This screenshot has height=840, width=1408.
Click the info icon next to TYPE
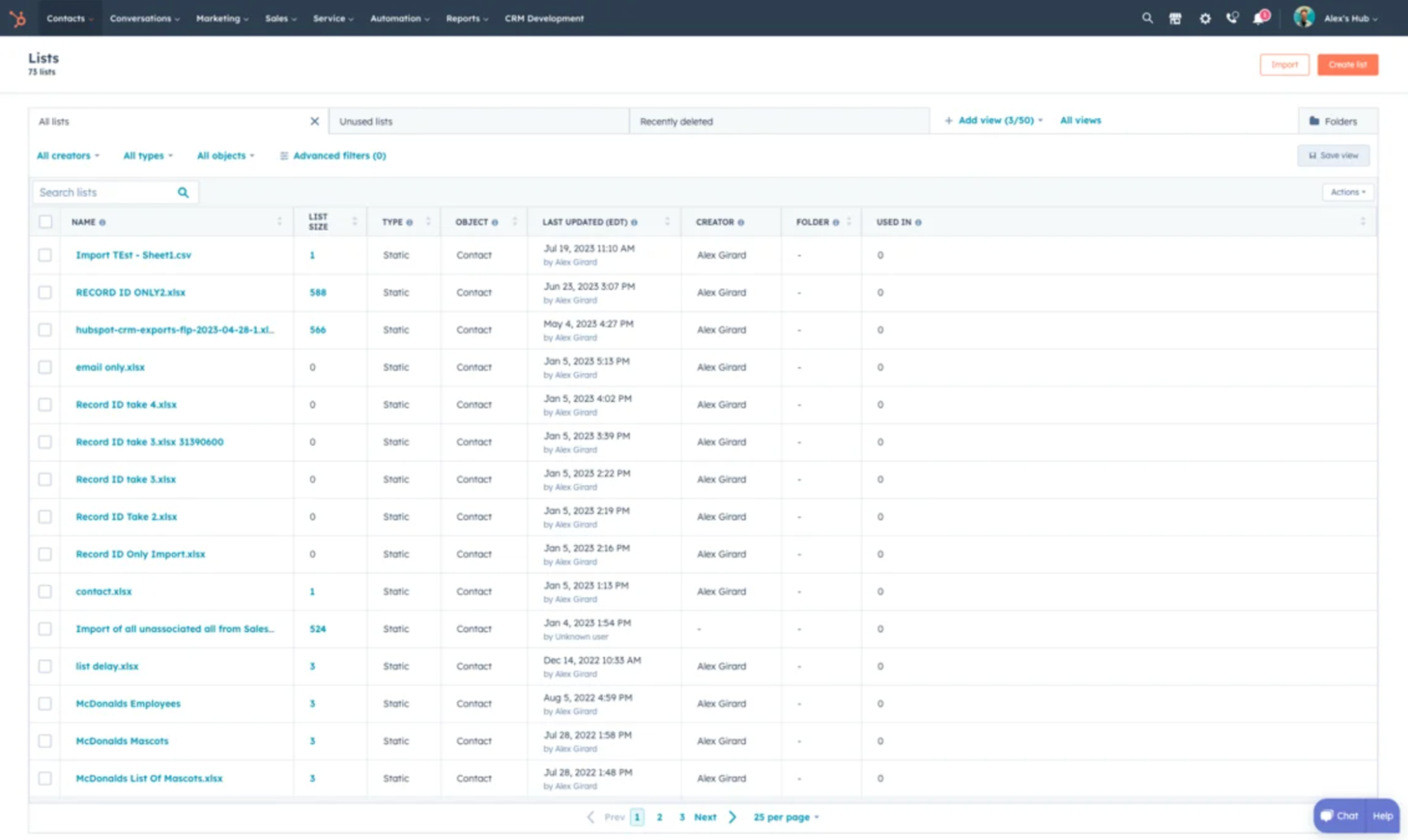(409, 222)
